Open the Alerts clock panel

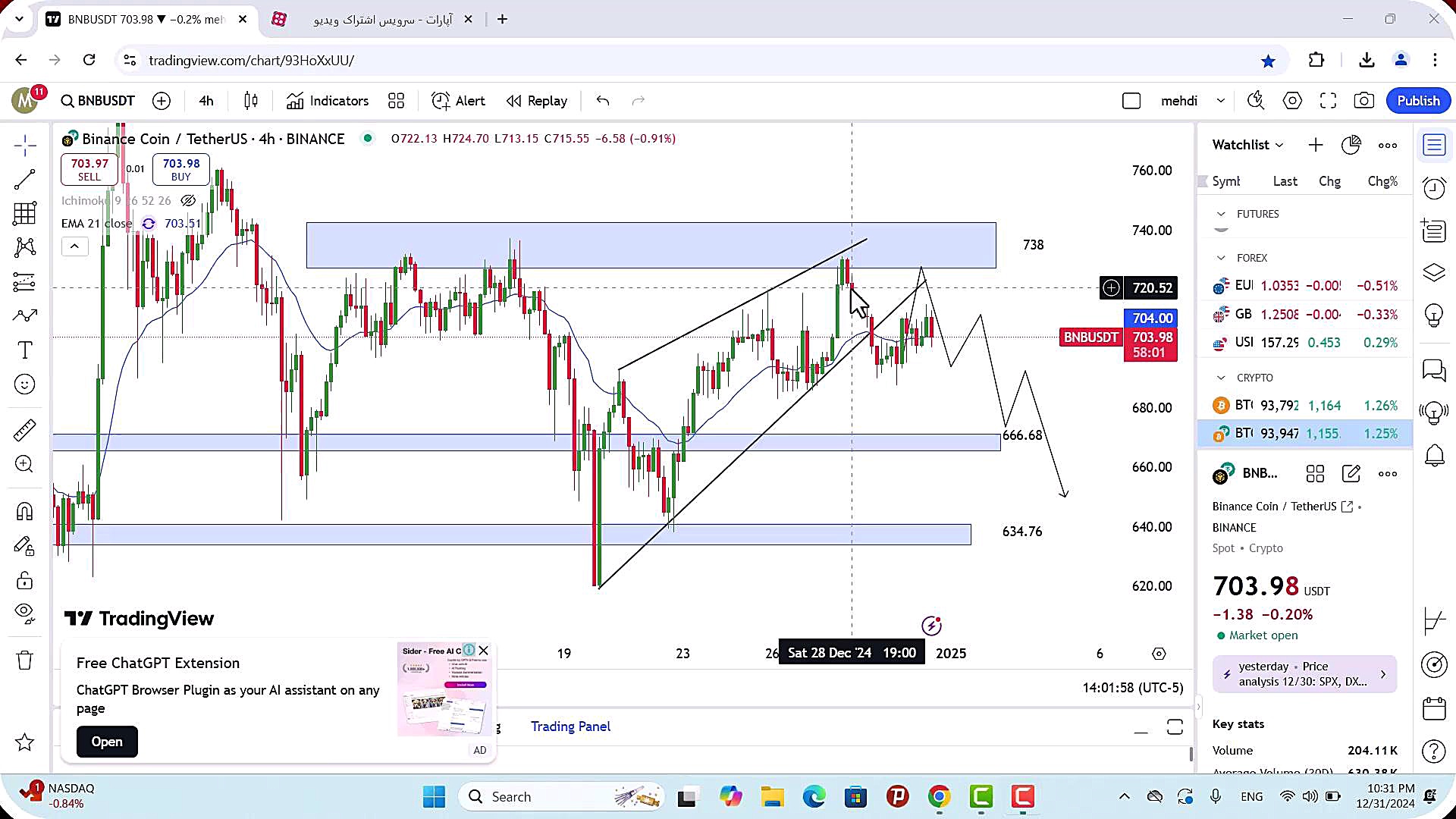(x=1434, y=187)
